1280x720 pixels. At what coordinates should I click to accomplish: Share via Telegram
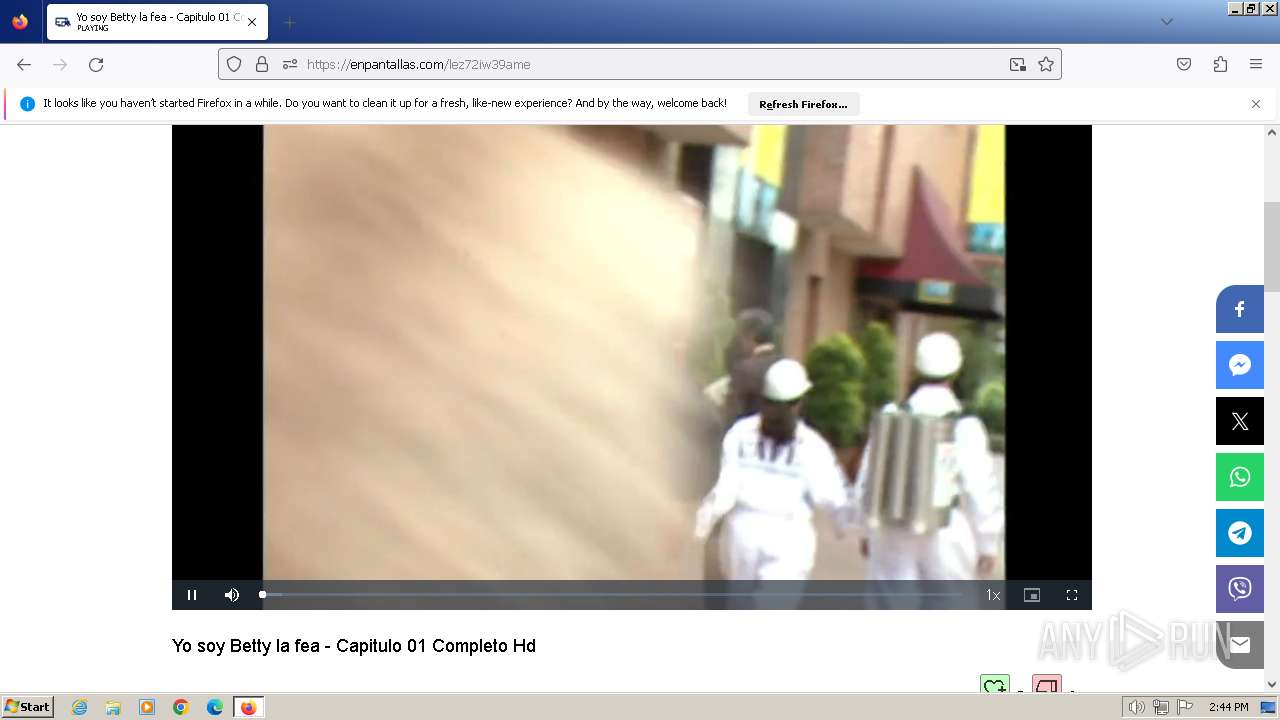click(x=1240, y=533)
